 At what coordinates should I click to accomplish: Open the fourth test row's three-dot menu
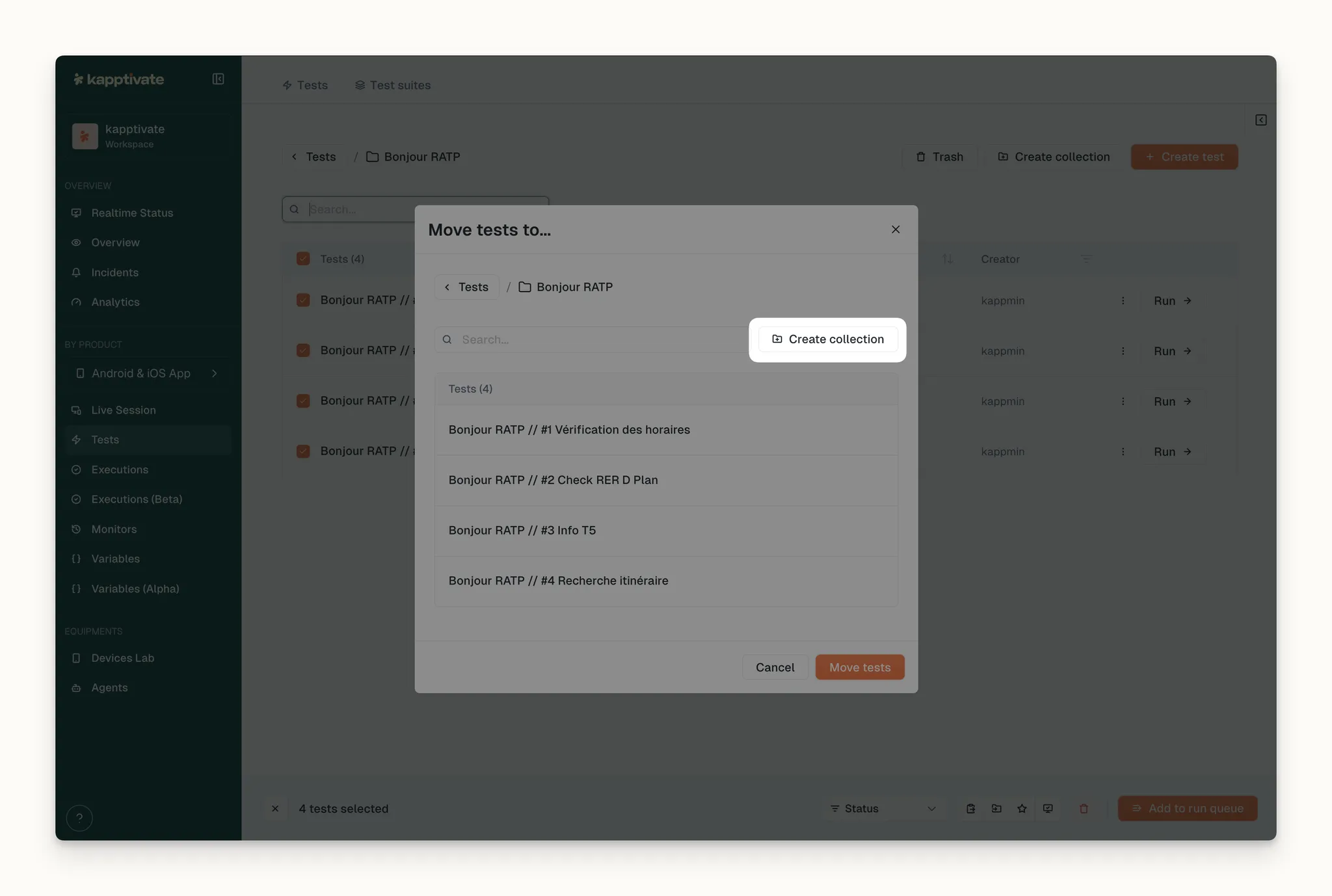pos(1123,452)
